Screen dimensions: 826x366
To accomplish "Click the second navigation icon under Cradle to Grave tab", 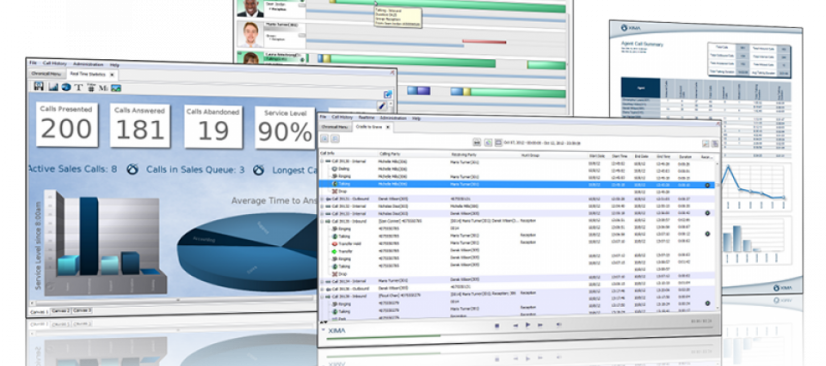I will [335, 139].
